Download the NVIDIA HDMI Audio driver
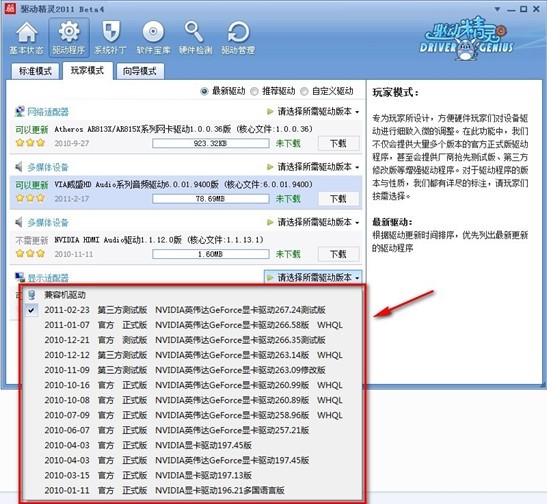 coord(338,254)
